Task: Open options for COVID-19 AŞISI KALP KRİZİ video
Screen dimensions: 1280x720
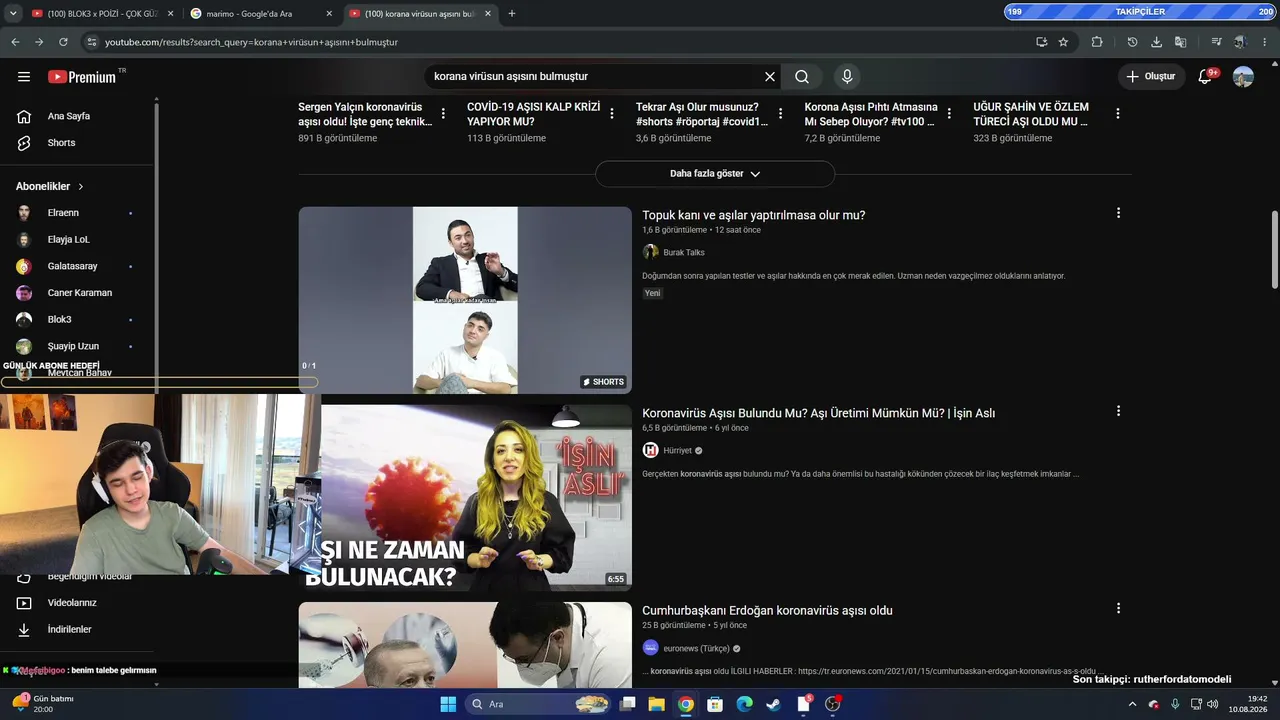Action: 612,114
